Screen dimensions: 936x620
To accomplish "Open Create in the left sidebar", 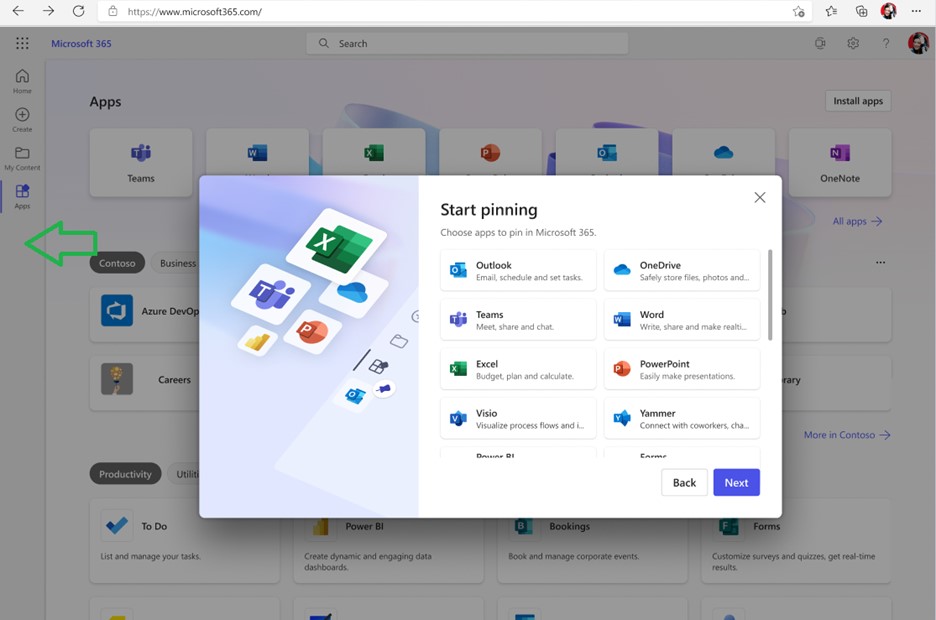I will (x=22, y=120).
